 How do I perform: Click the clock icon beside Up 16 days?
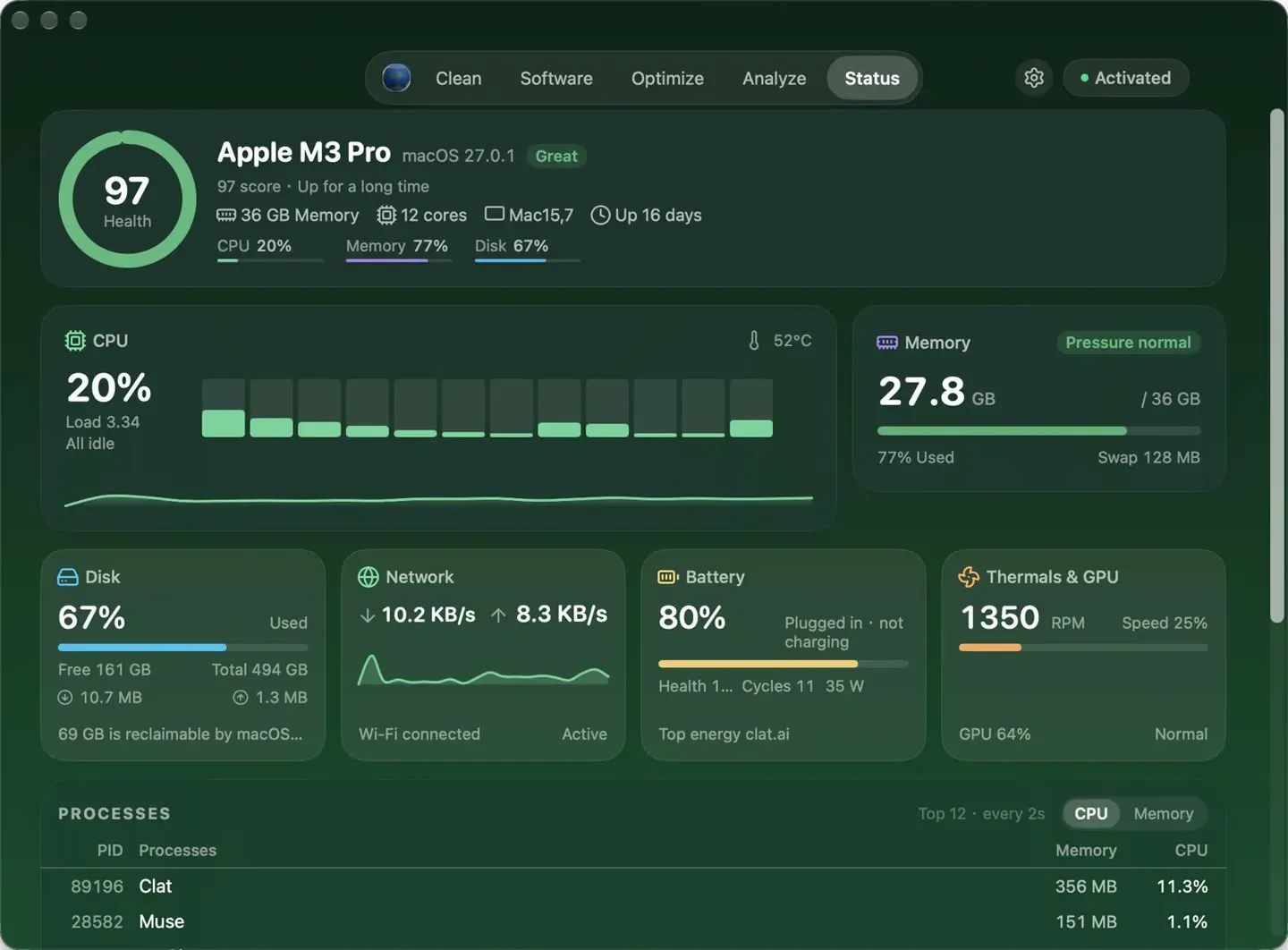tap(601, 216)
